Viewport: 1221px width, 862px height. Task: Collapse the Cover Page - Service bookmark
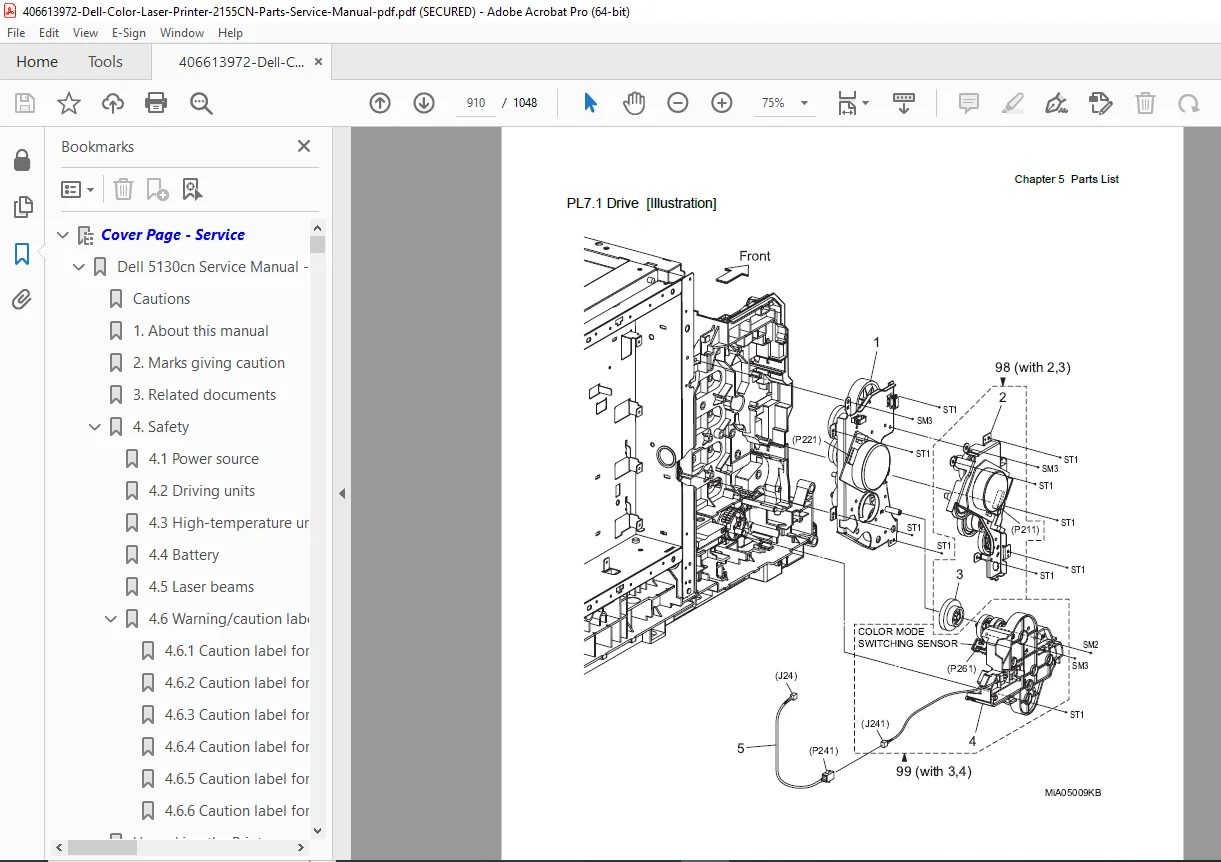tap(63, 235)
